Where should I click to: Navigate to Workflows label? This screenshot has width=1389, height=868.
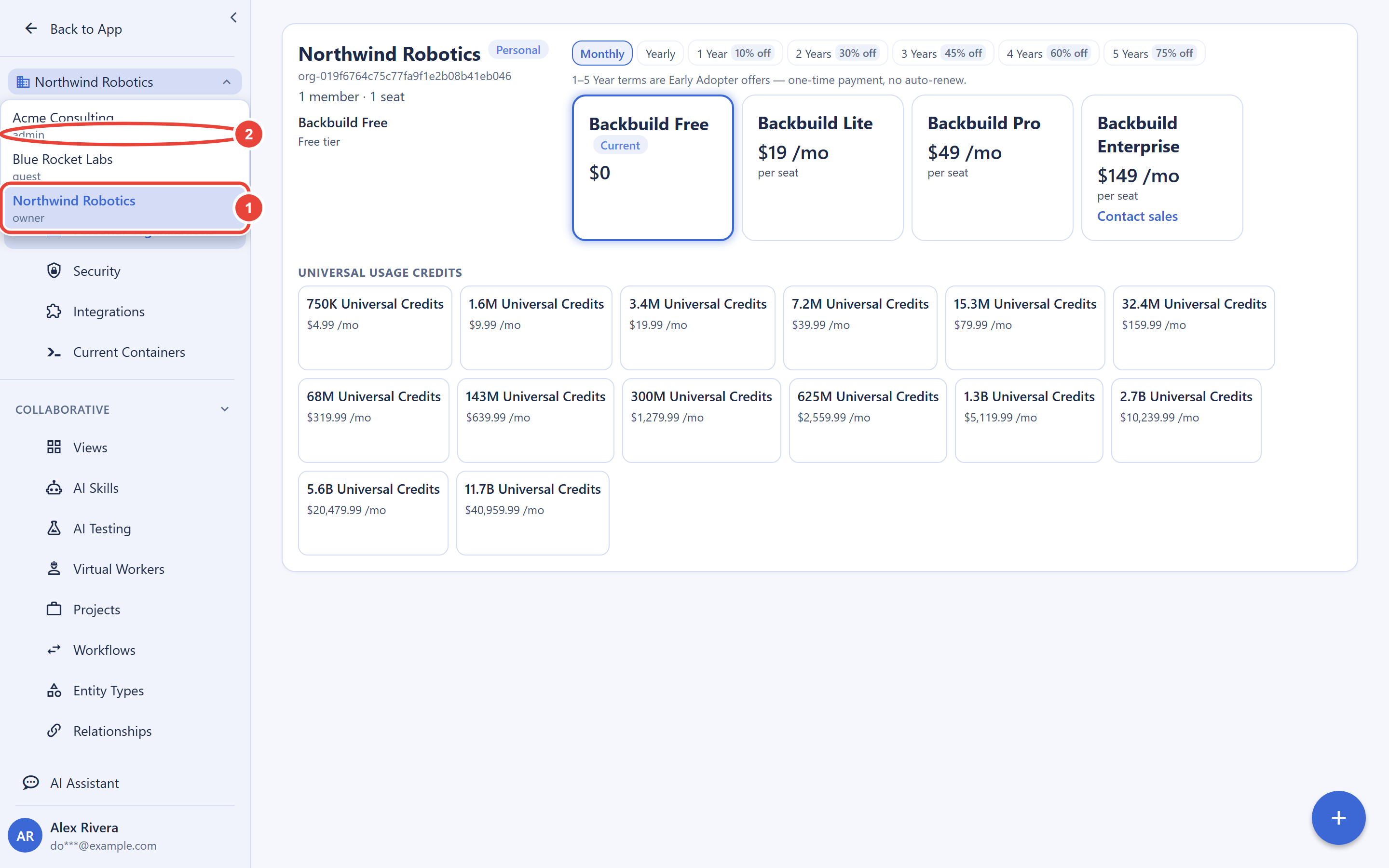(105, 650)
